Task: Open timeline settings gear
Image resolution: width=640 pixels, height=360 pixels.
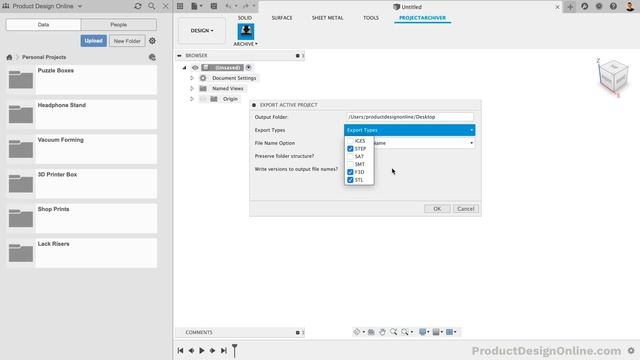Action: (x=631, y=351)
